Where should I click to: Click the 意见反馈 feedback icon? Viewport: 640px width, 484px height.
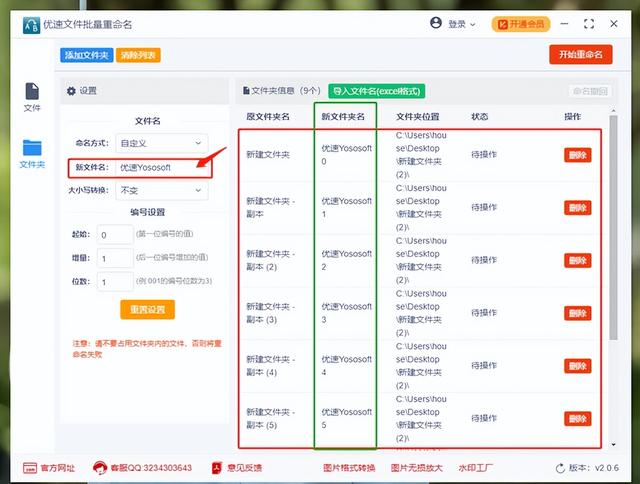click(217, 468)
